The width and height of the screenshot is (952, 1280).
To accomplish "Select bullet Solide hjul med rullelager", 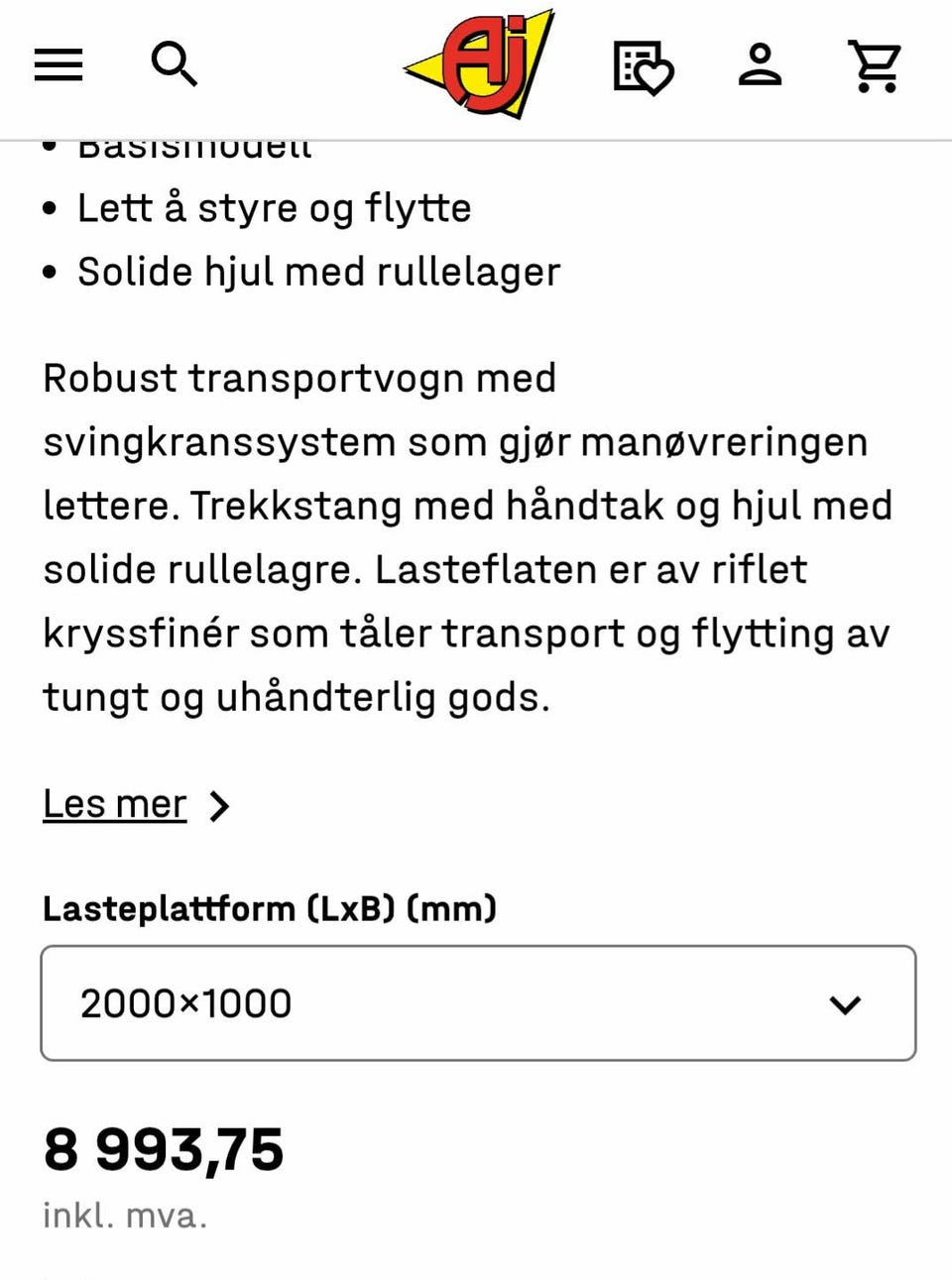I will point(318,272).
